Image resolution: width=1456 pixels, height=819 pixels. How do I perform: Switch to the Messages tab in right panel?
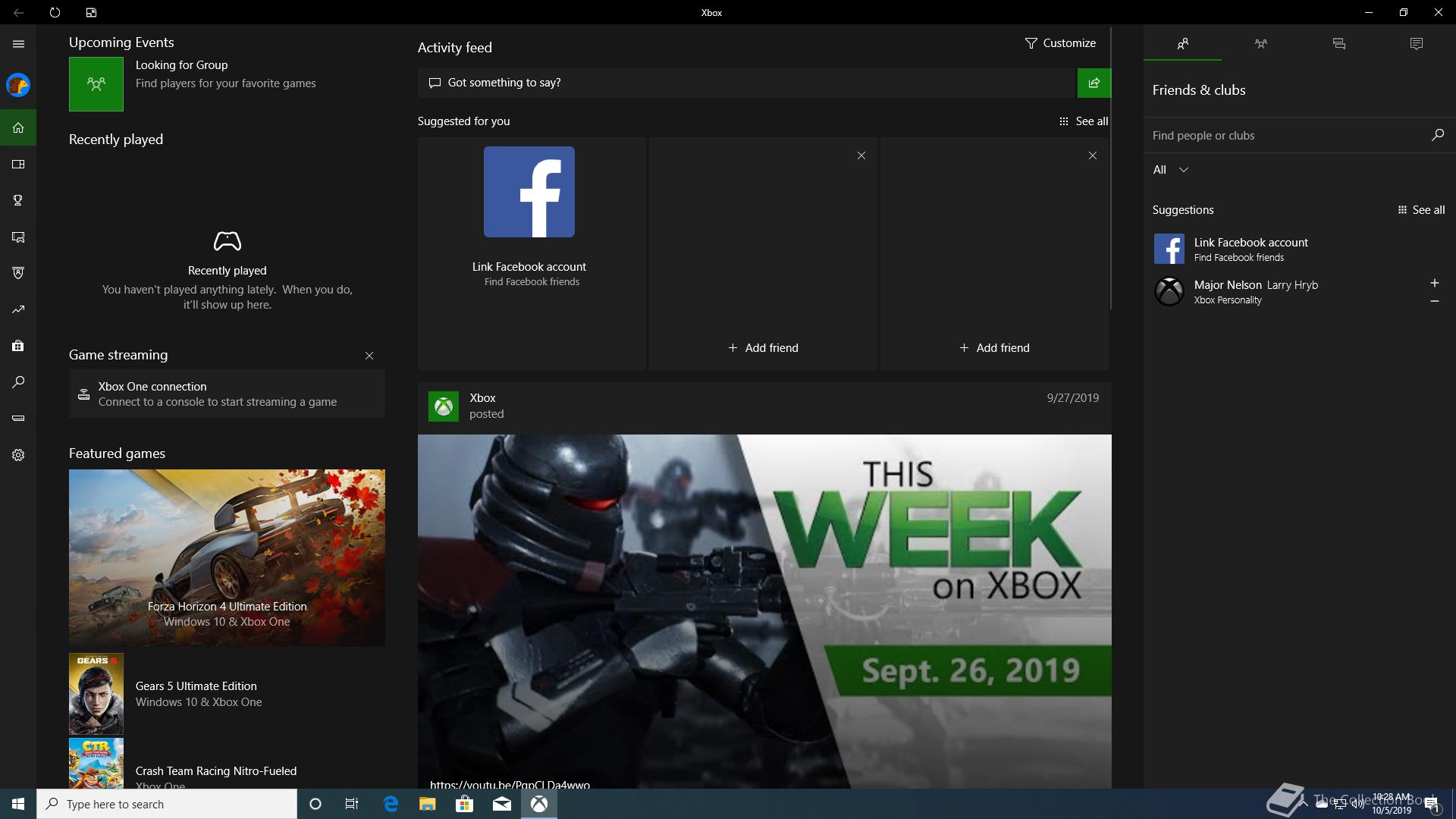(x=1339, y=43)
